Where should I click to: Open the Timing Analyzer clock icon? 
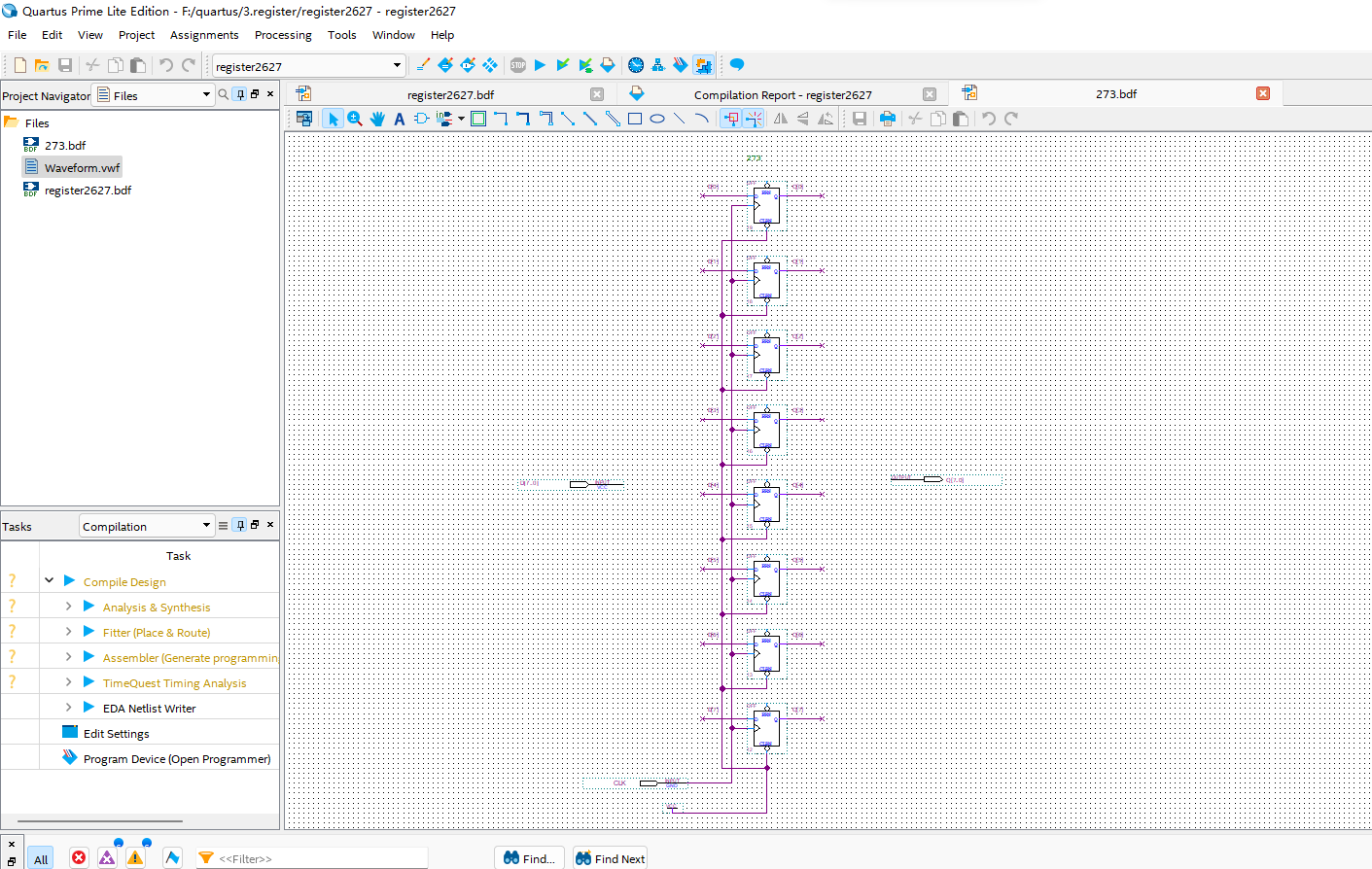636,65
